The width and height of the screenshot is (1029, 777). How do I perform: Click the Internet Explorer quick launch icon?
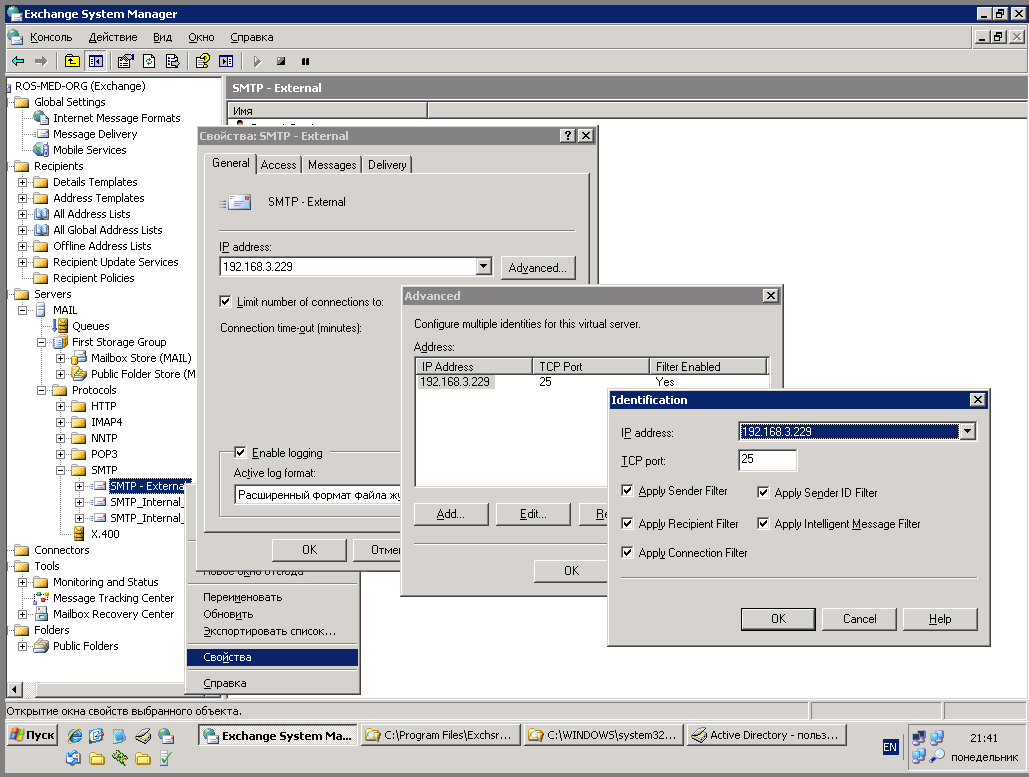point(75,736)
